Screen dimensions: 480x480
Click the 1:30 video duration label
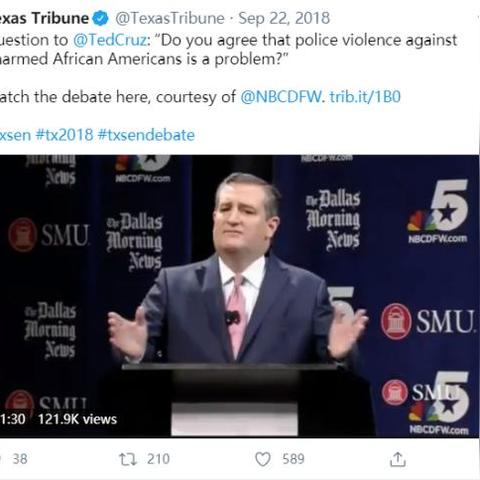click(13, 419)
